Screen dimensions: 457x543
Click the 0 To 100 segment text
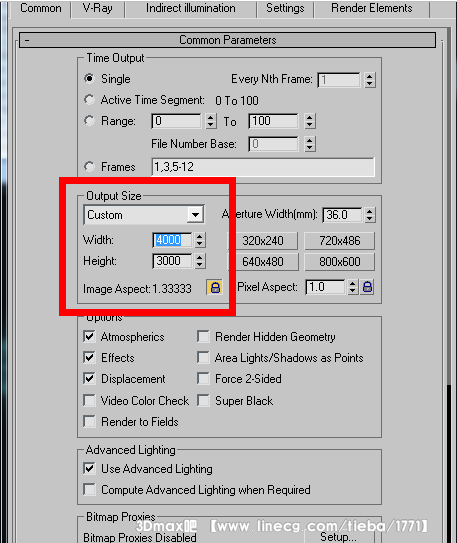click(237, 100)
